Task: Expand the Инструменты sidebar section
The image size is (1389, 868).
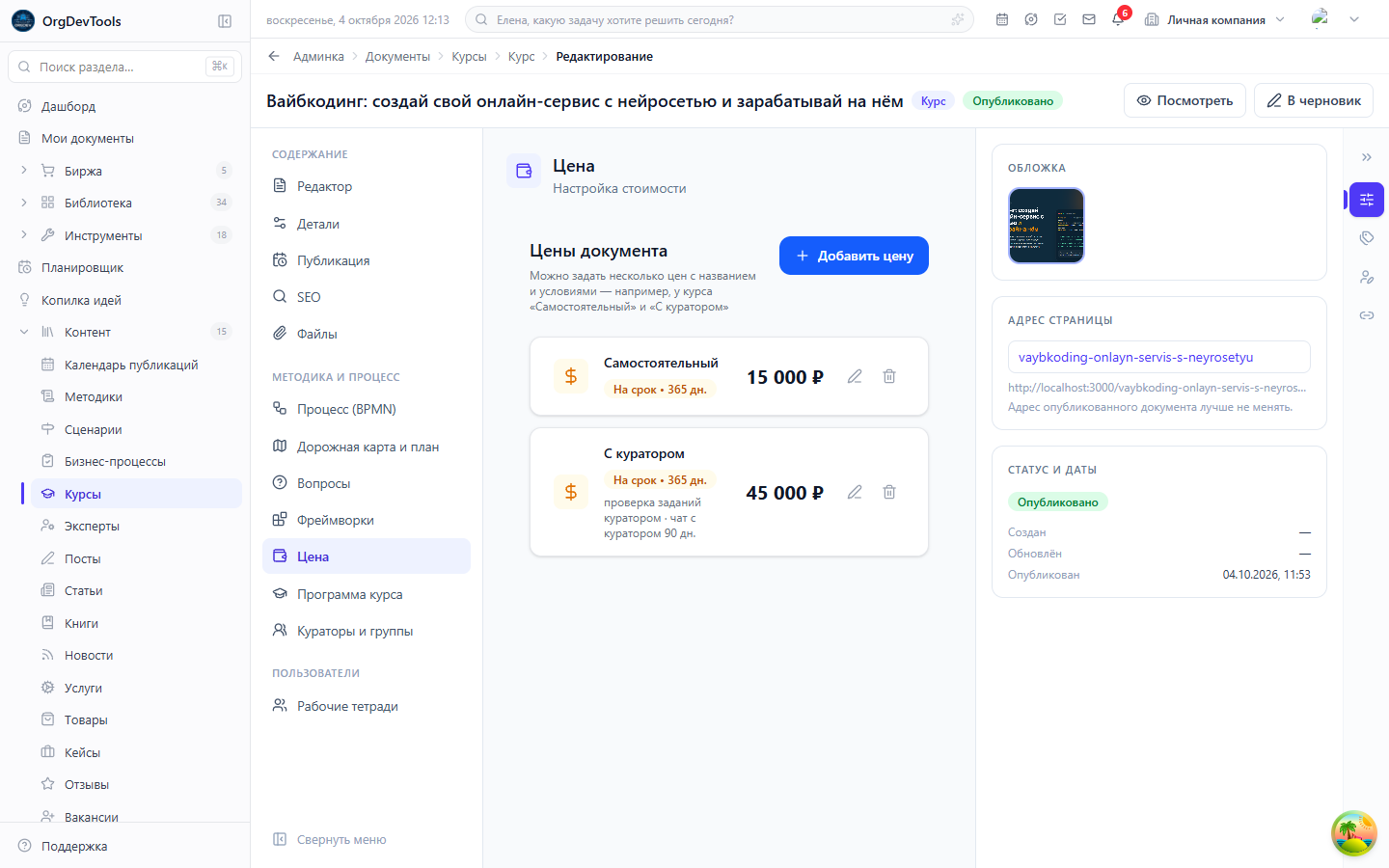Action: (x=23, y=235)
